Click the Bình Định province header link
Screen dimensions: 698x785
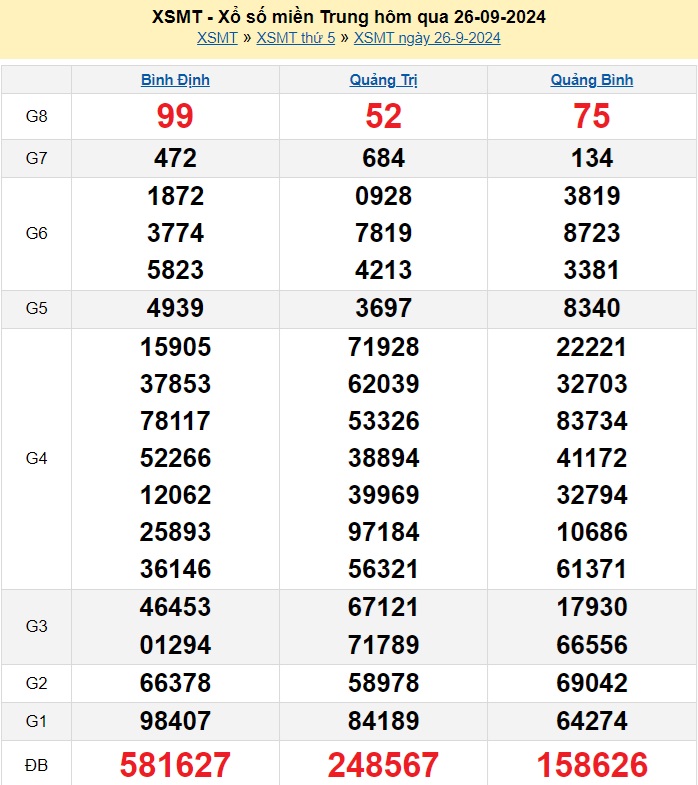pos(175,80)
